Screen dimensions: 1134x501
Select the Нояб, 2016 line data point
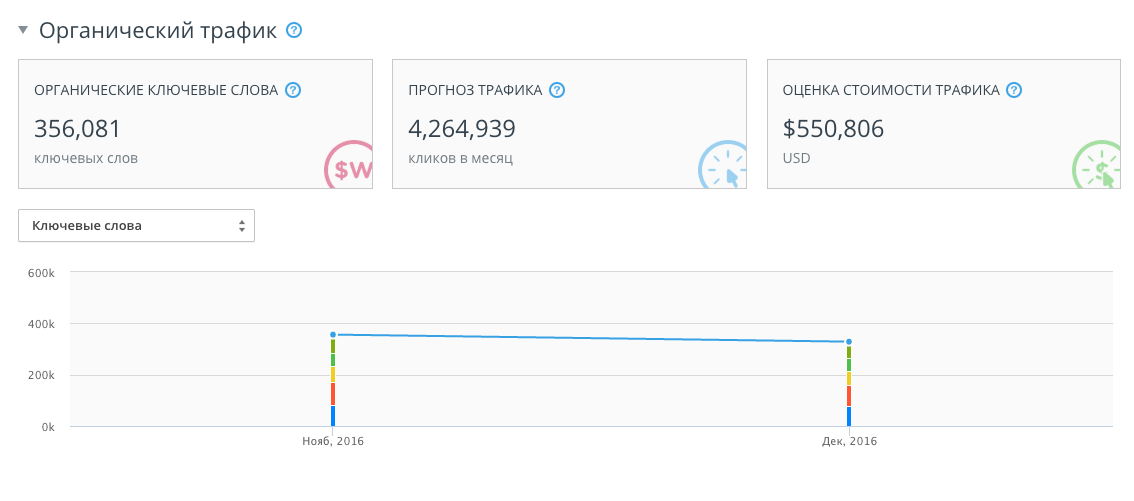(333, 335)
